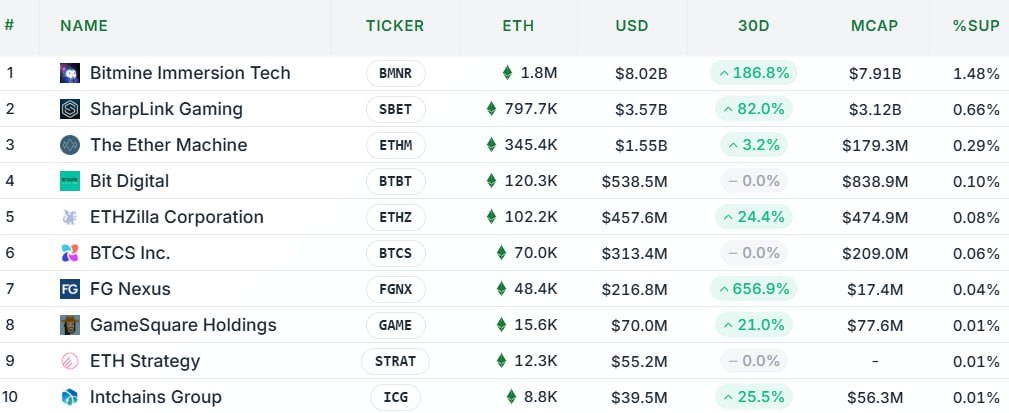Click the SharpLink Gaming logo icon

[x=70, y=109]
